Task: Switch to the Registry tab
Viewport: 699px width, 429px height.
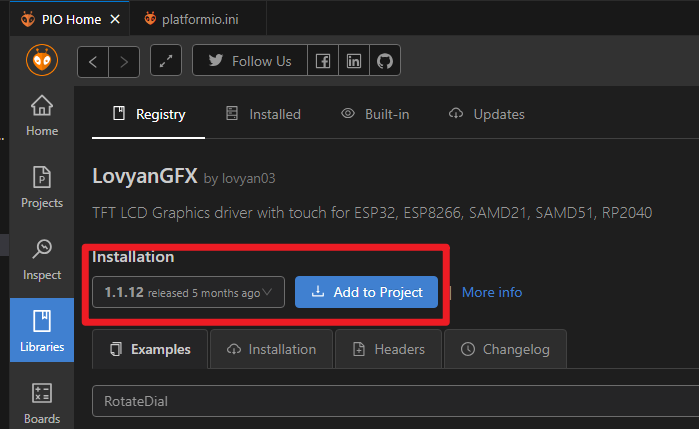Action: coord(148,114)
